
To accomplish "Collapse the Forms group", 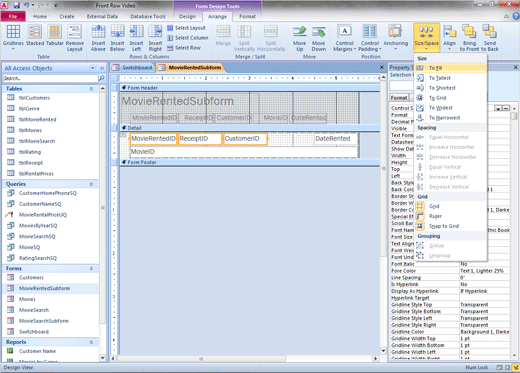I will 91,269.
